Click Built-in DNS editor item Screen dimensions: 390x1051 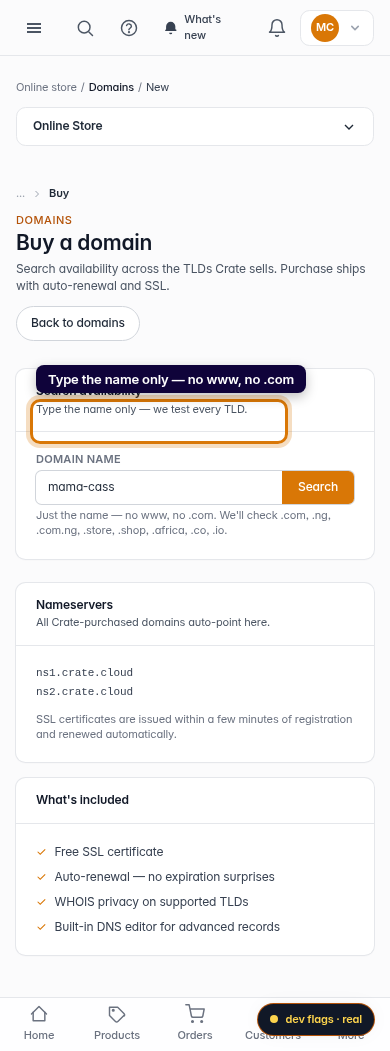coord(158,927)
